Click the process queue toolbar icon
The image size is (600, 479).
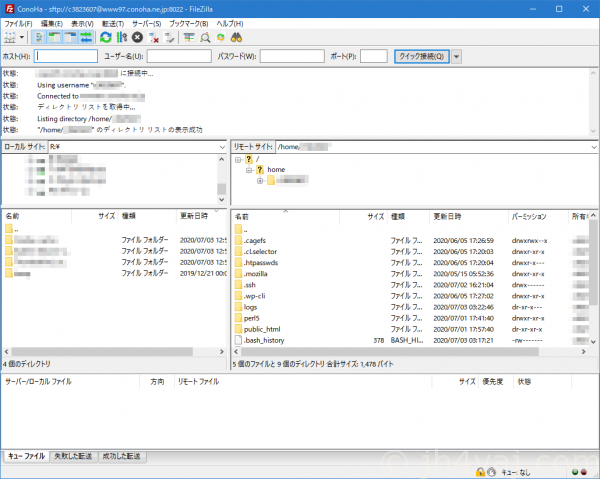tap(121, 37)
